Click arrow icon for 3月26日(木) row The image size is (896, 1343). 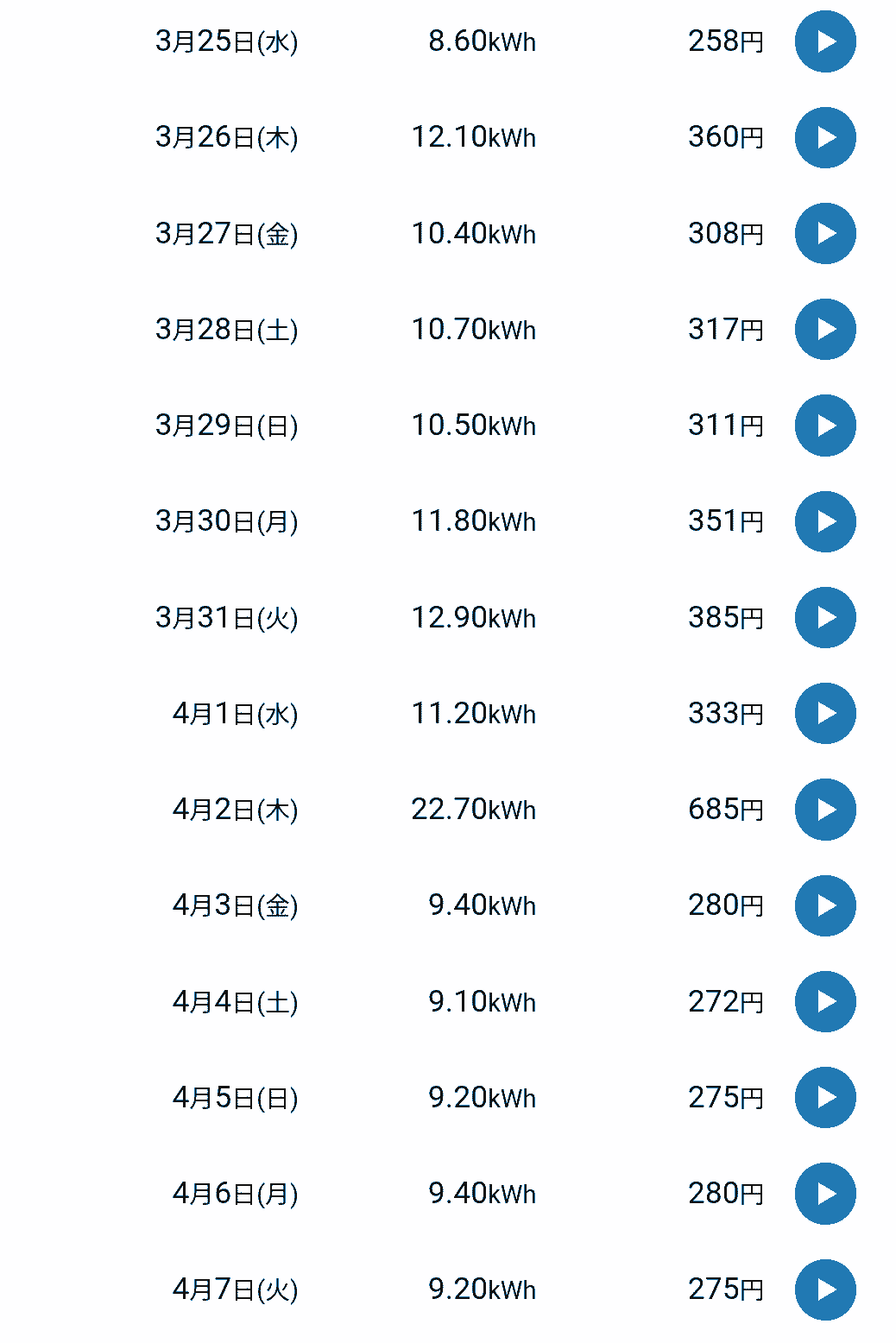825,137
